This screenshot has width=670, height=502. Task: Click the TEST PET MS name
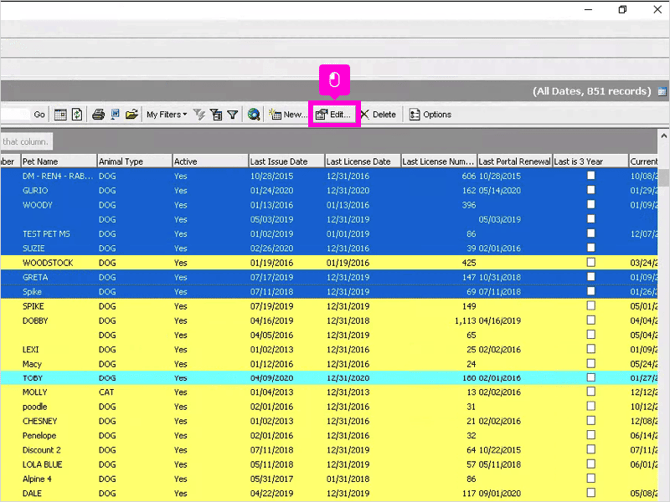pos(46,234)
